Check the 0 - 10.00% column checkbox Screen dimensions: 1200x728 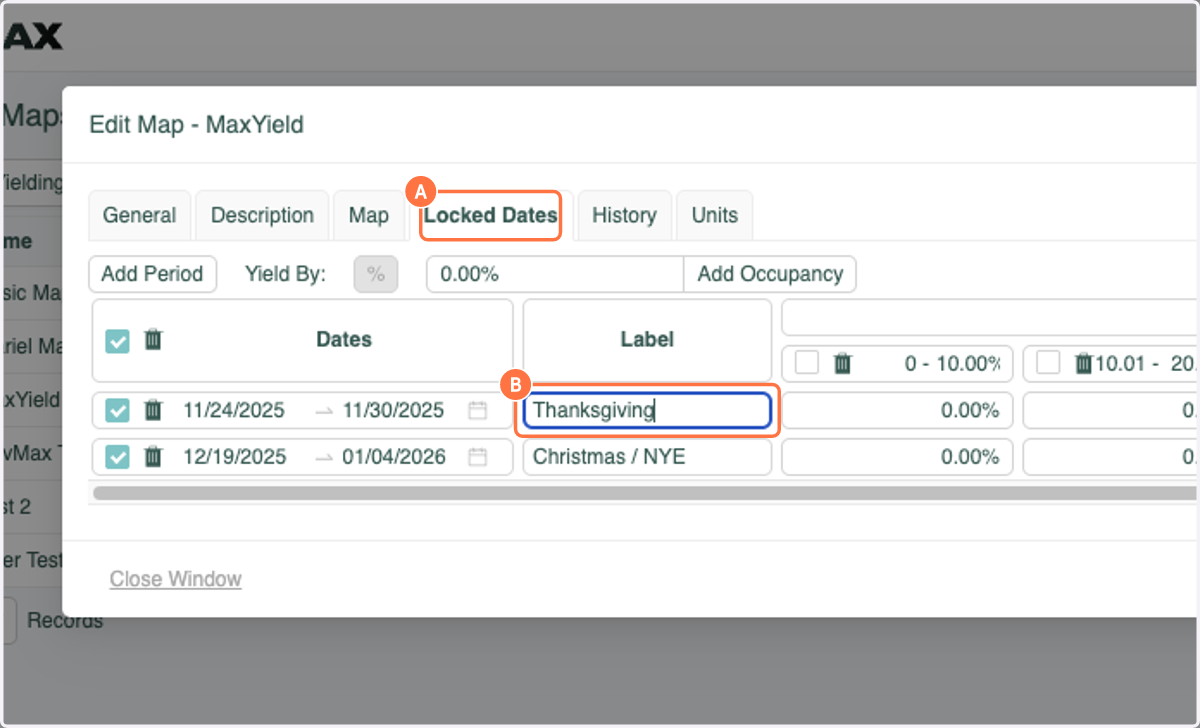point(807,364)
